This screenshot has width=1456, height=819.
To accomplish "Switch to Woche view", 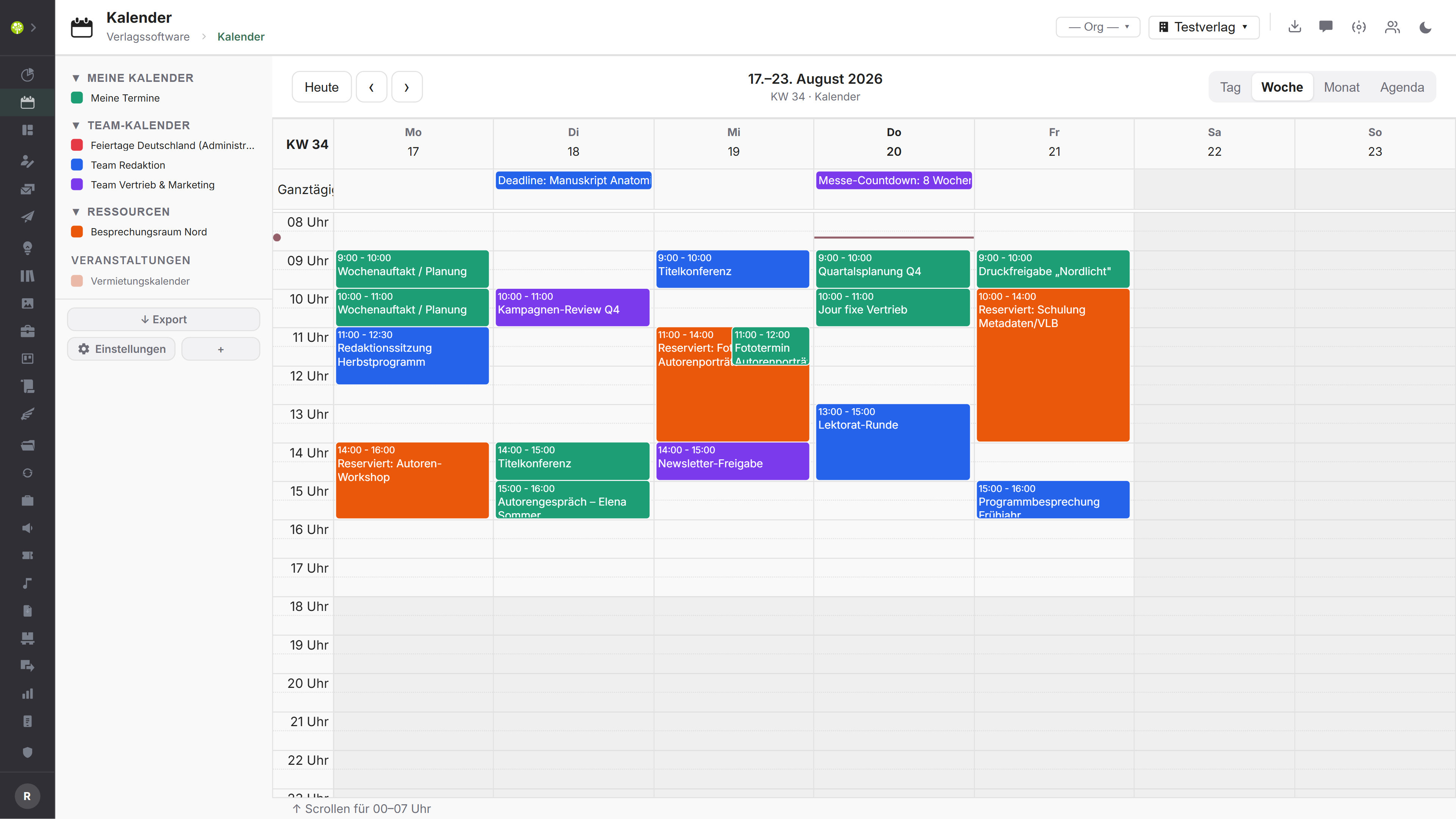I will (1282, 87).
